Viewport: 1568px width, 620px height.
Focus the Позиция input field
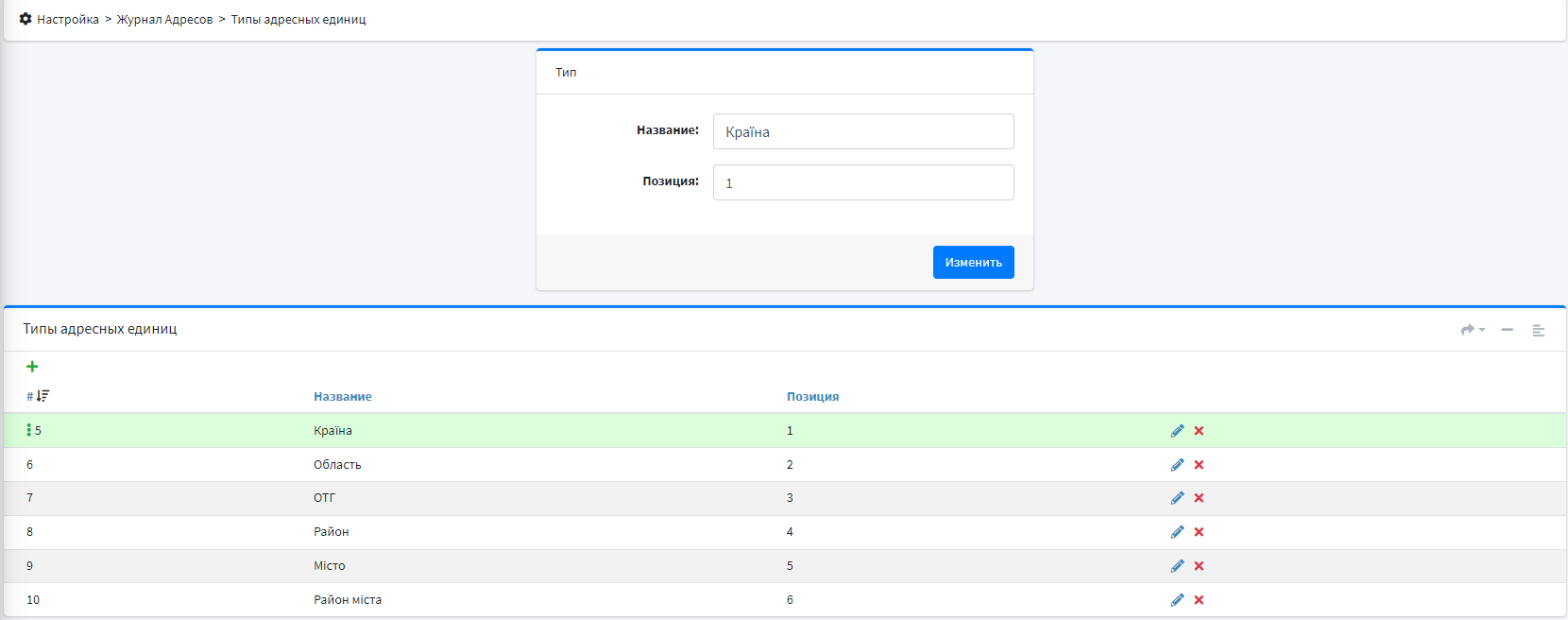coord(862,182)
